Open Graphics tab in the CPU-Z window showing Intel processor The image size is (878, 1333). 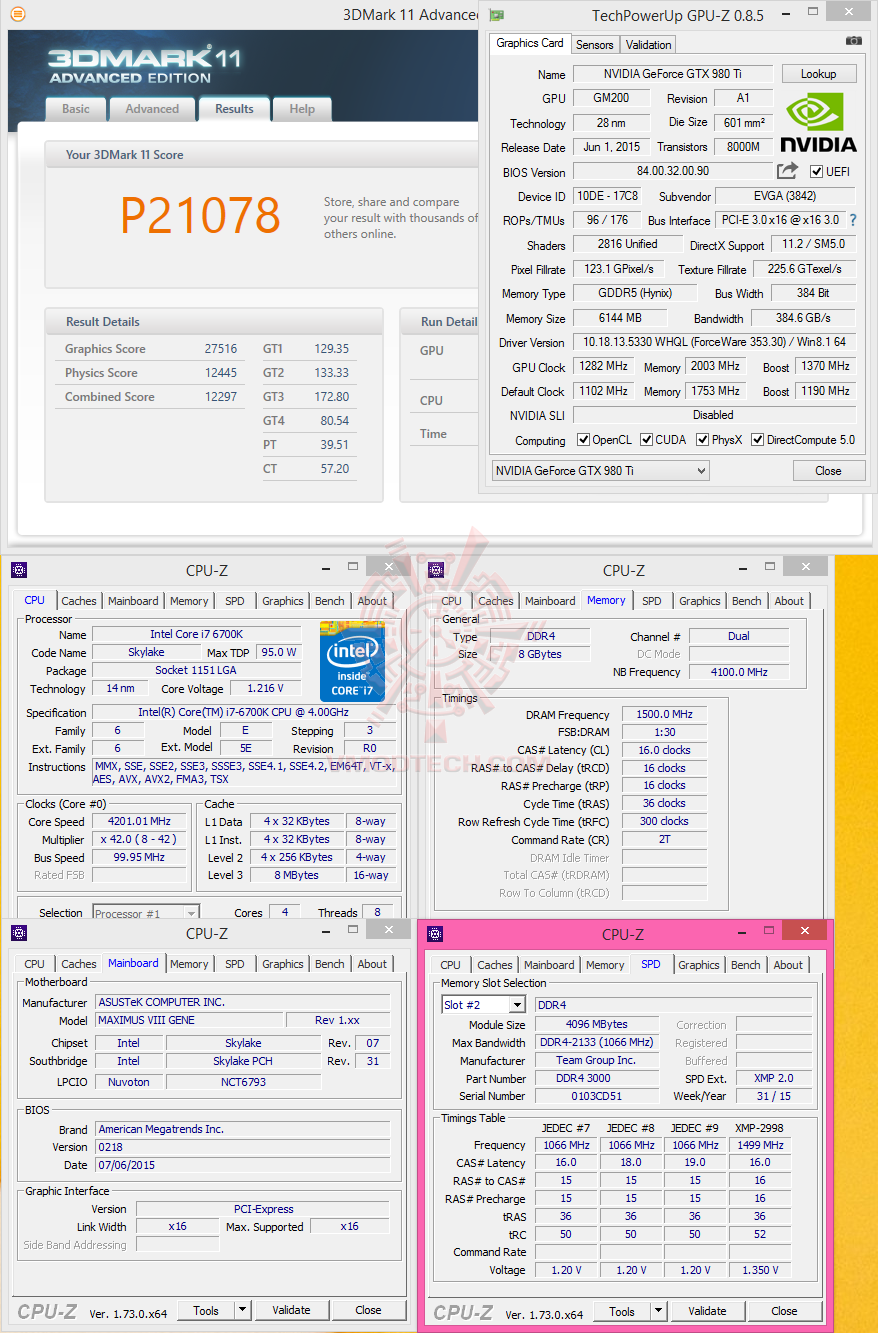pyautogui.click(x=283, y=601)
